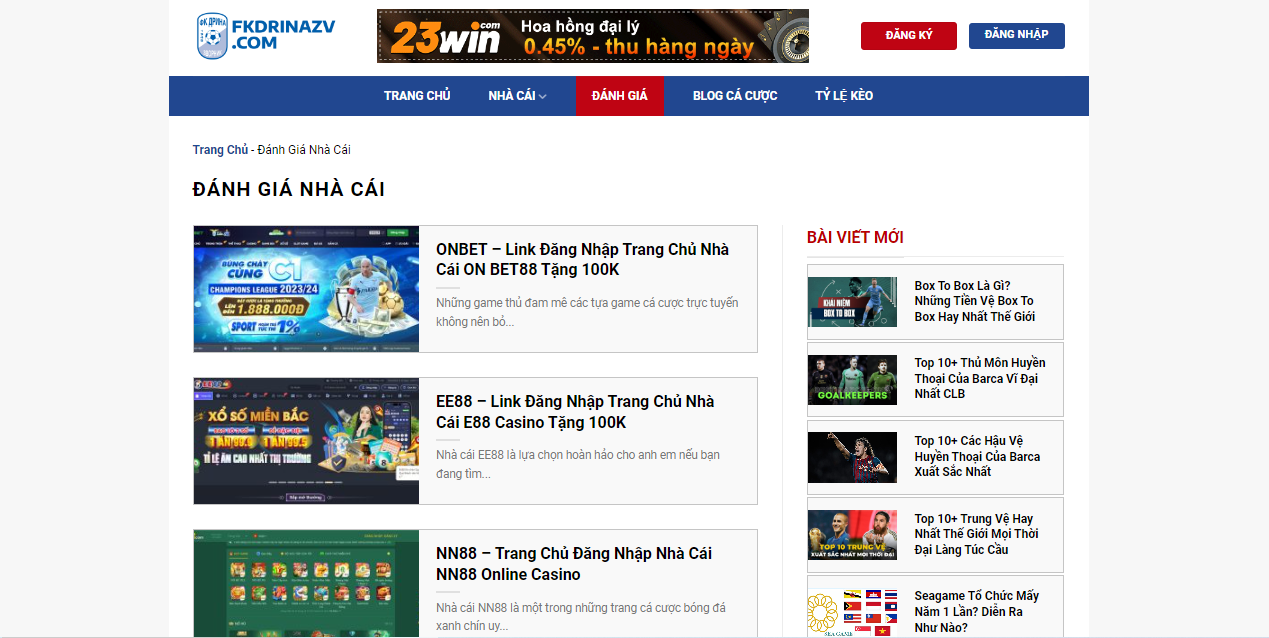
Task: Click NN88 excerpt 'Nhà cái NN88 là một trong'
Action: coord(581,616)
